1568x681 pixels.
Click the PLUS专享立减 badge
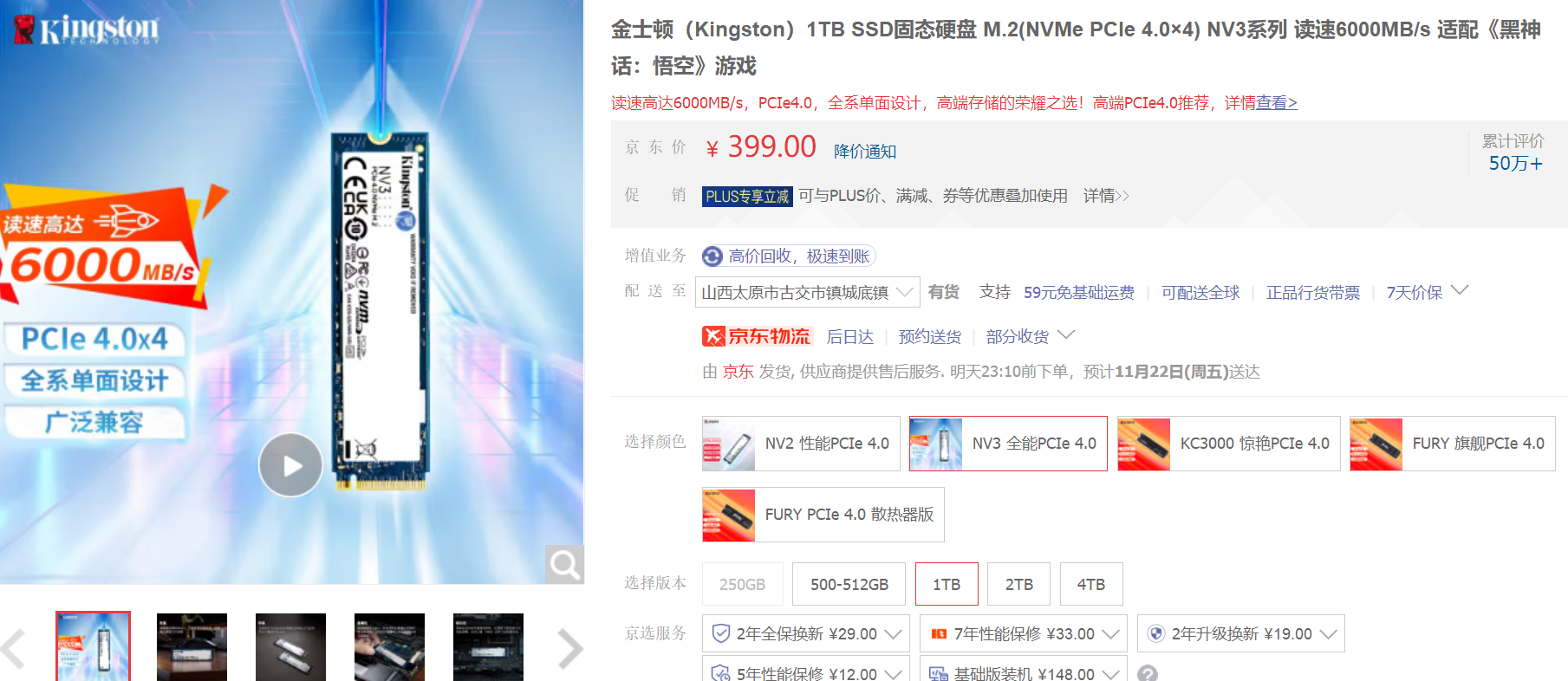pos(747,197)
